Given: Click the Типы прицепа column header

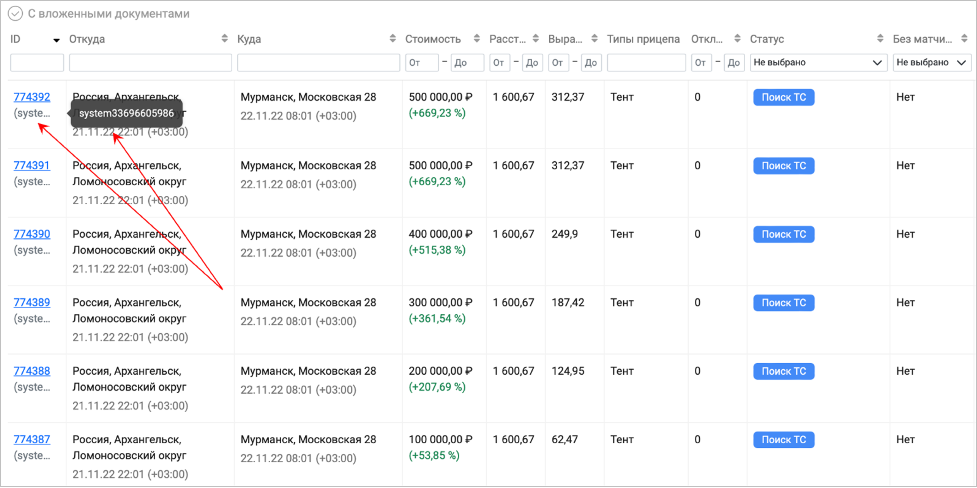Looking at the screenshot, I should (x=643, y=39).
